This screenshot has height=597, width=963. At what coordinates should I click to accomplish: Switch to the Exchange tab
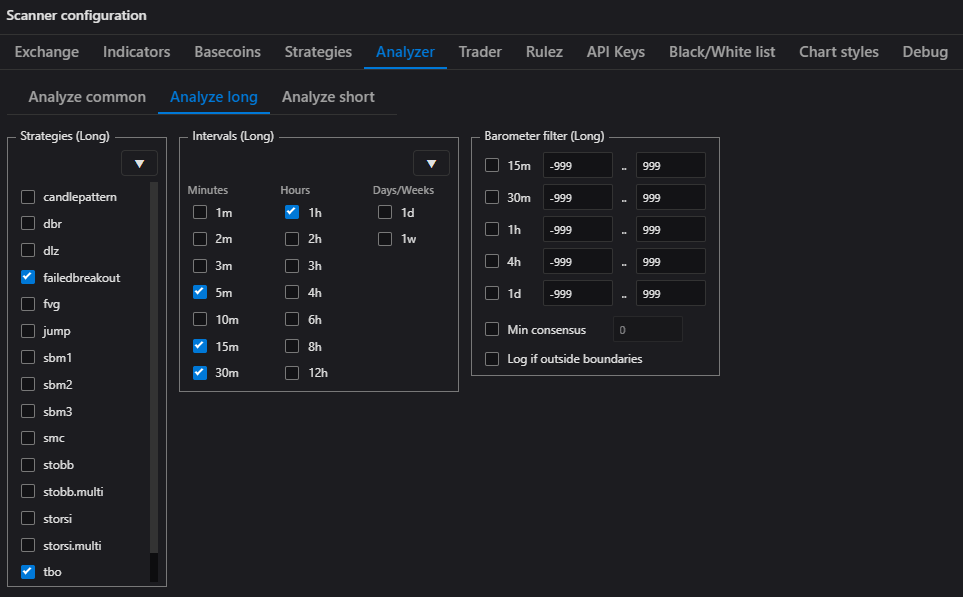(x=47, y=52)
